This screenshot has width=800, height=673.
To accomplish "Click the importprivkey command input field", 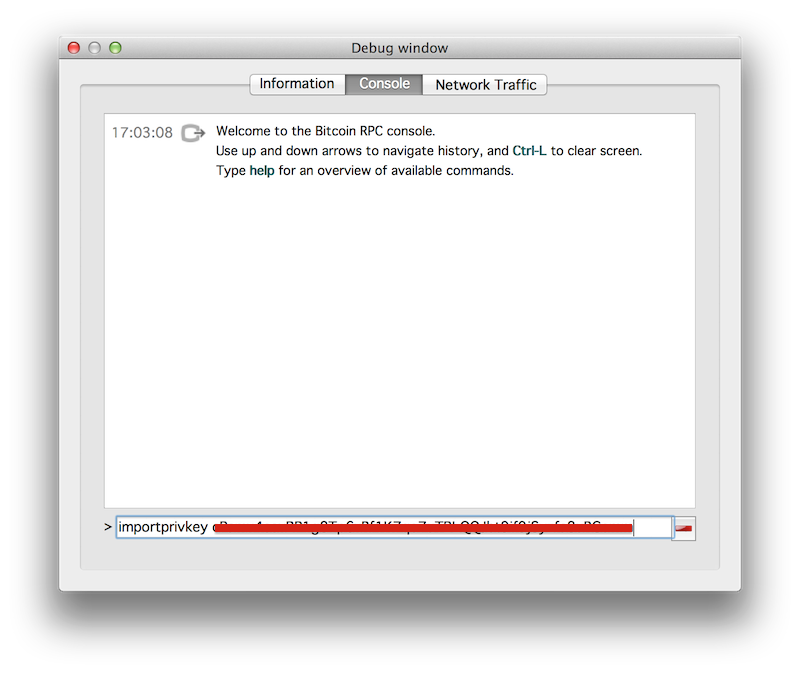I will point(394,527).
